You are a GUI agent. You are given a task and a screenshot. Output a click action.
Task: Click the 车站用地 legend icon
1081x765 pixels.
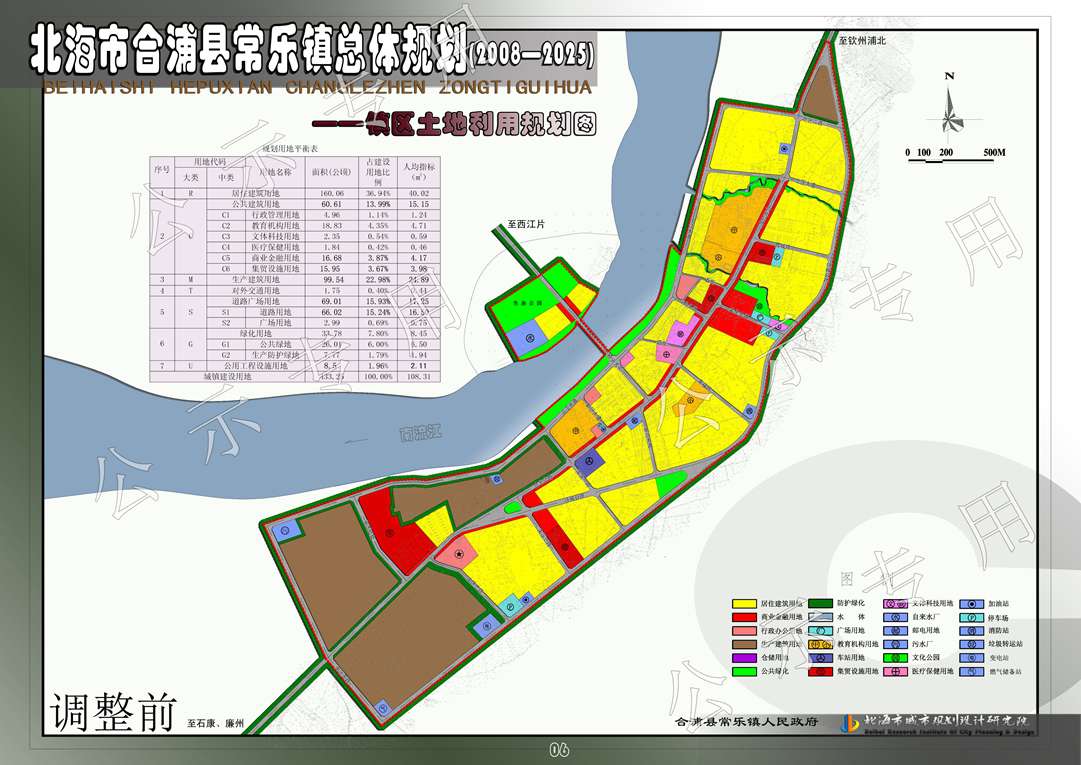click(x=821, y=659)
